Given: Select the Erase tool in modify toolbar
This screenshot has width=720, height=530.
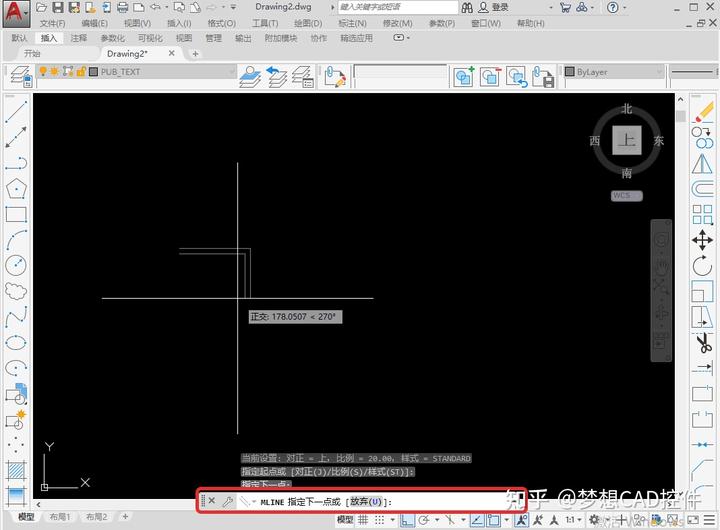Looking at the screenshot, I should tap(702, 113).
